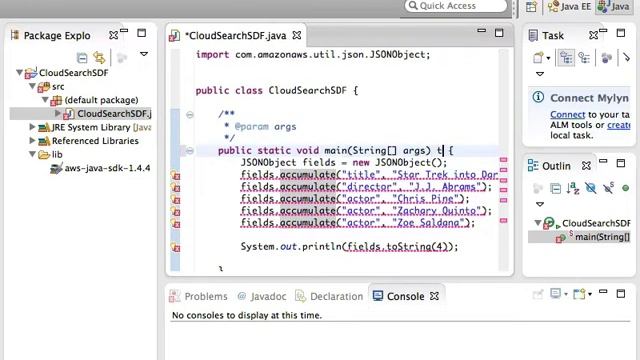Select aws-java-sdk-1.4.4 jar file

click(100, 168)
